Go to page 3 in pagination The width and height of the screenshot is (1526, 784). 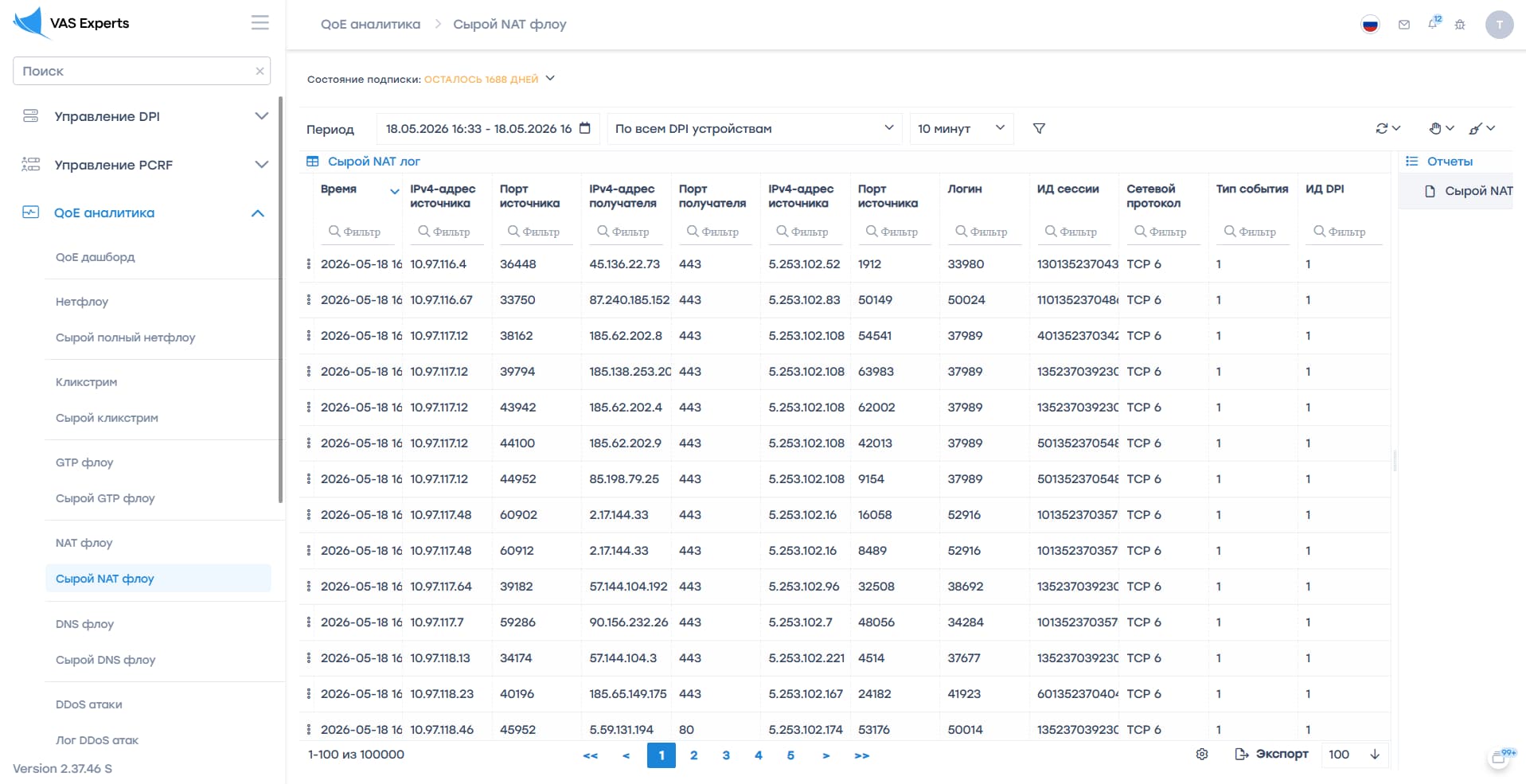coord(726,755)
